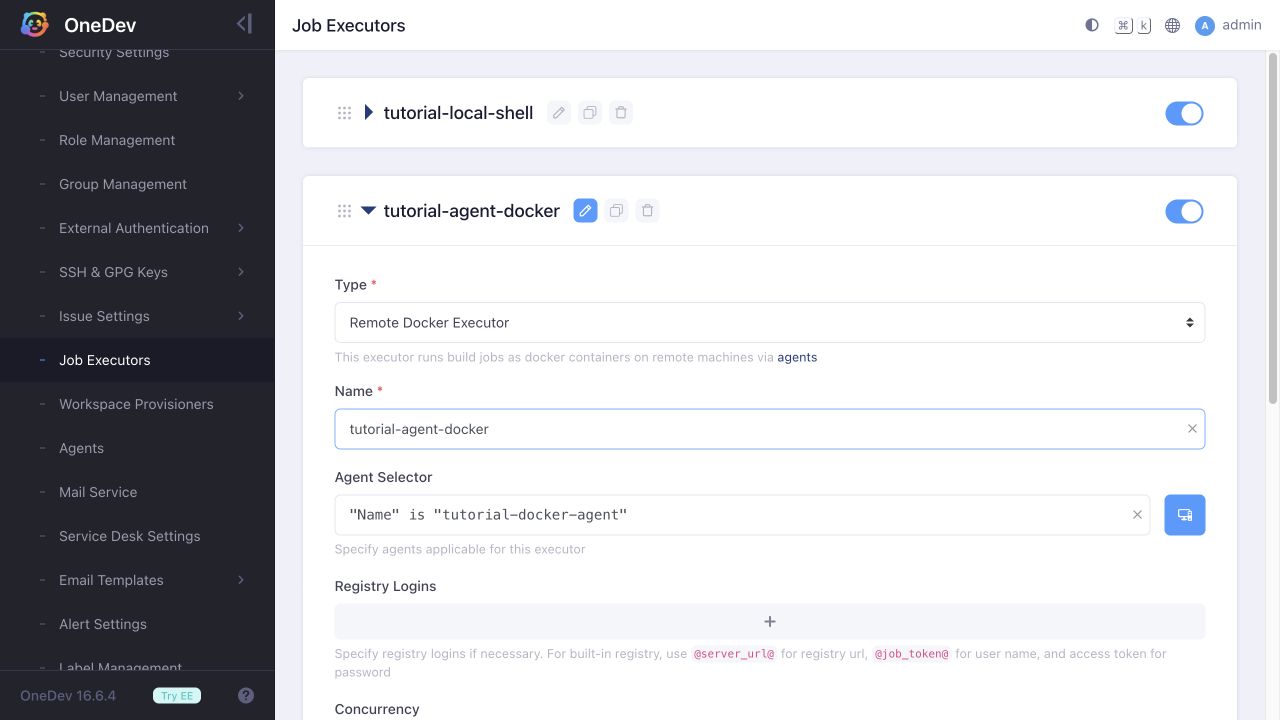1280x720 pixels.
Task: Expand the tutorial-local-shell executor
Action: click(368, 113)
